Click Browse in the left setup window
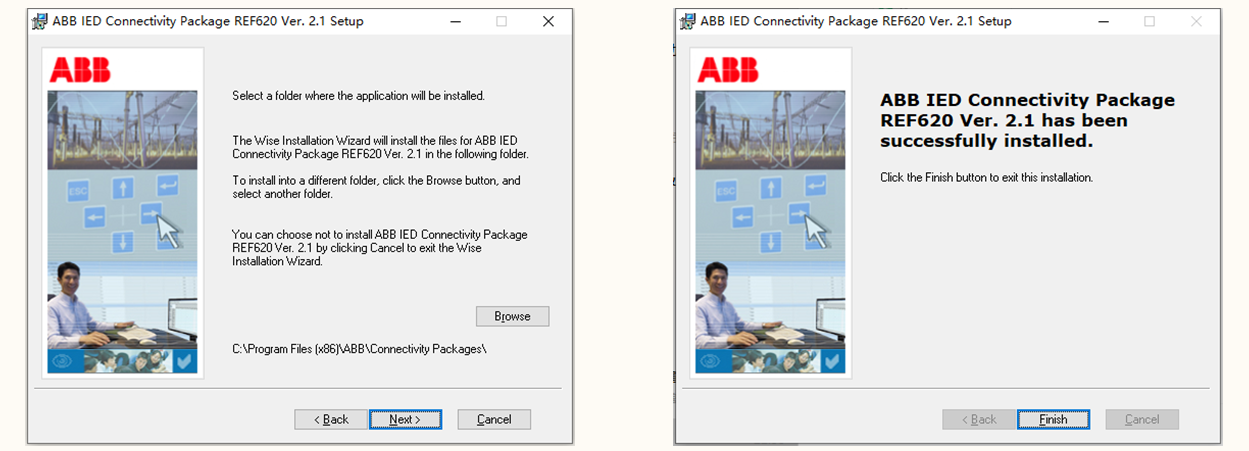 512,316
